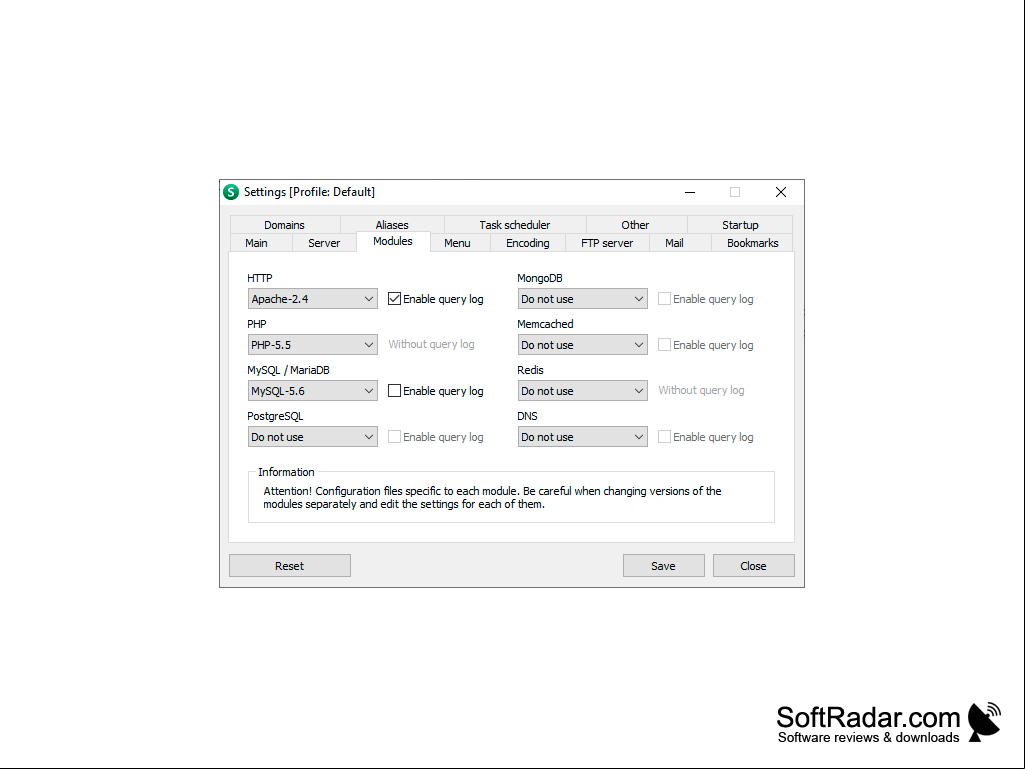The width and height of the screenshot is (1025, 769).
Task: Expand the Memcached module dropdown
Action: 582,345
